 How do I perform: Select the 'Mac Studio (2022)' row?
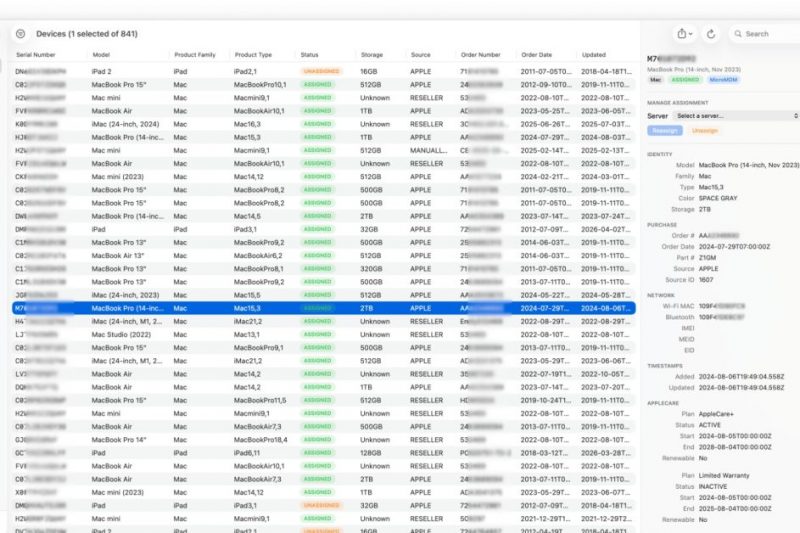coord(324,335)
